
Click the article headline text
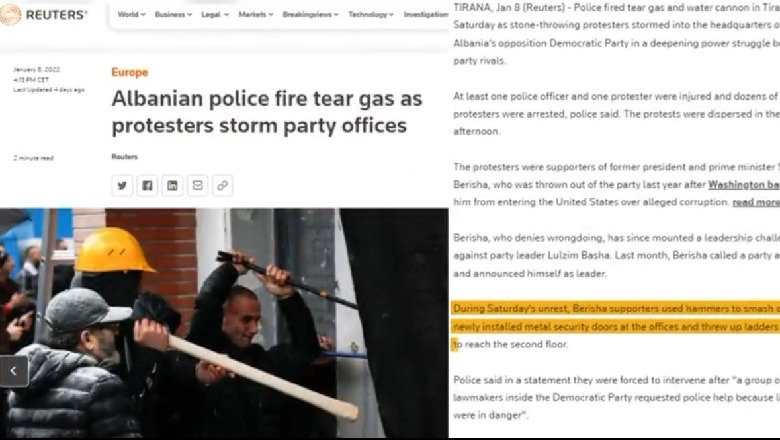click(x=267, y=112)
